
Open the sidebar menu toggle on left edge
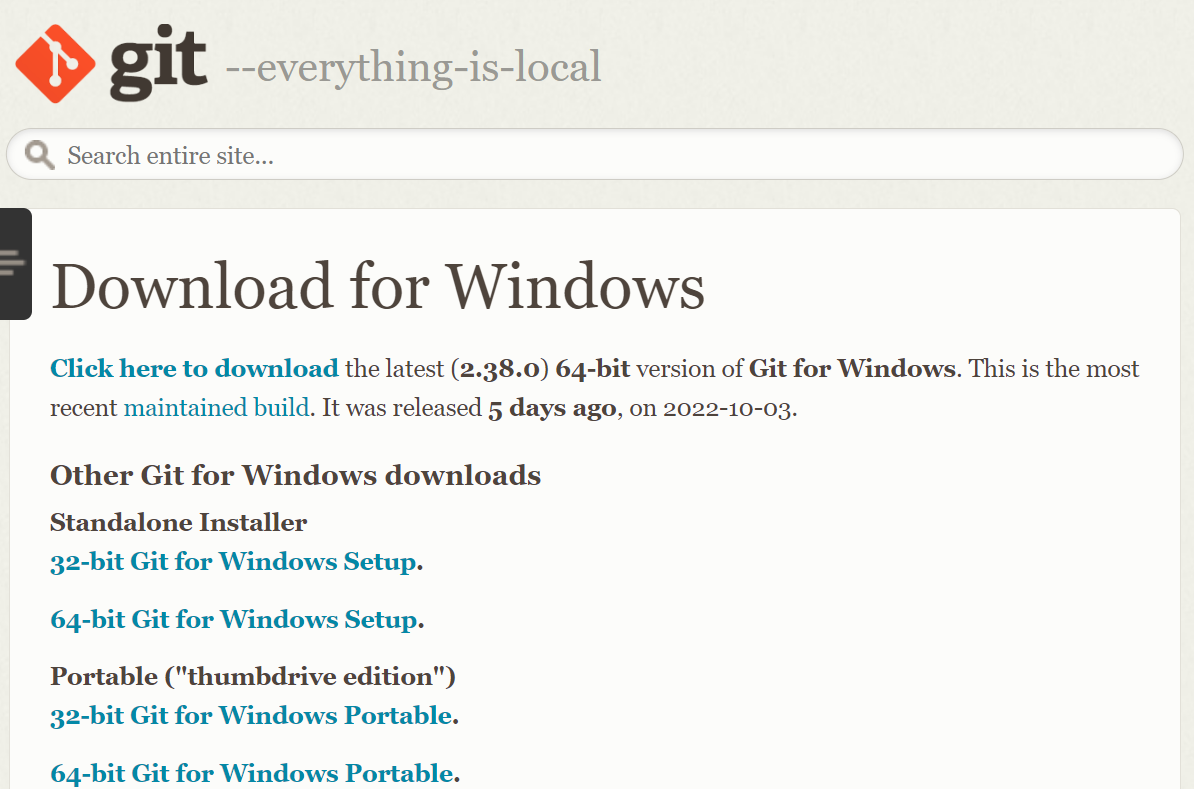point(14,264)
